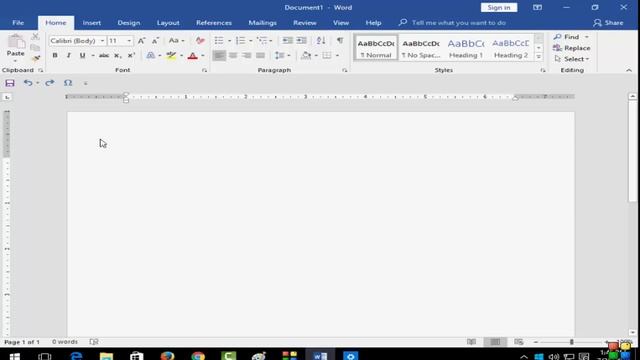The width and height of the screenshot is (640, 360).
Task: Start a bulleted list
Action: click(219, 41)
